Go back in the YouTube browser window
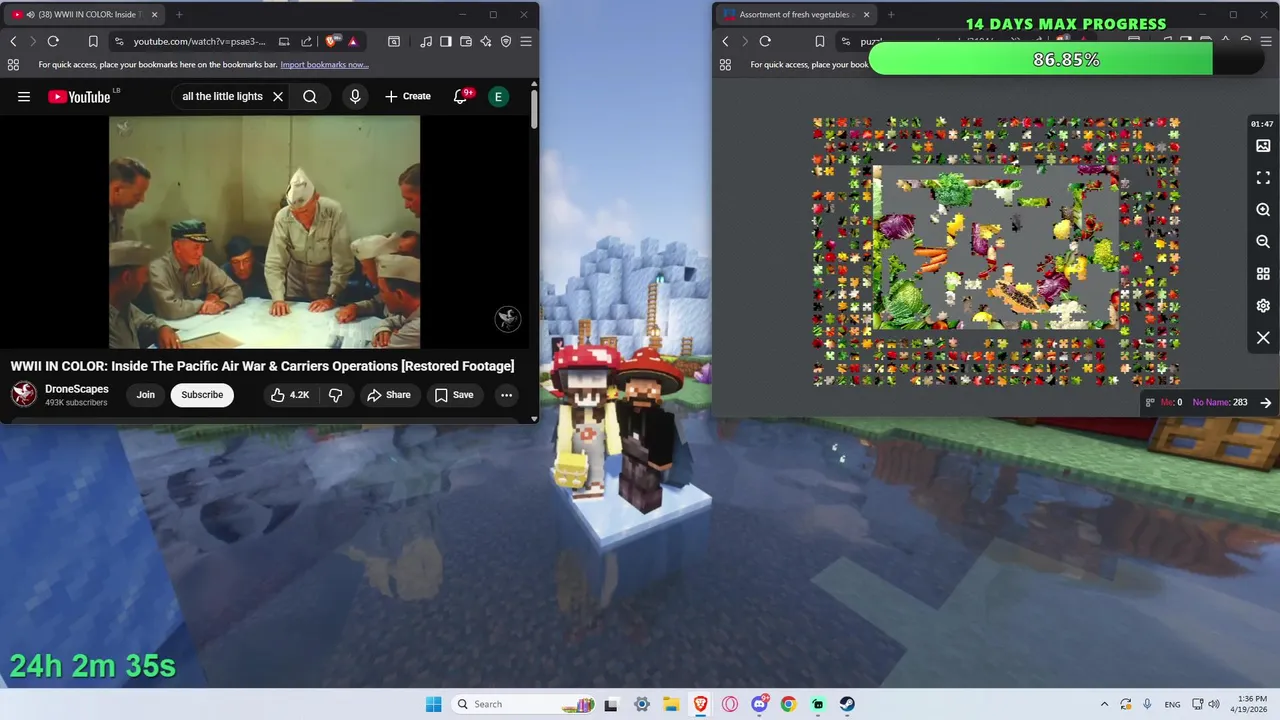The height and width of the screenshot is (720, 1280). point(13,41)
